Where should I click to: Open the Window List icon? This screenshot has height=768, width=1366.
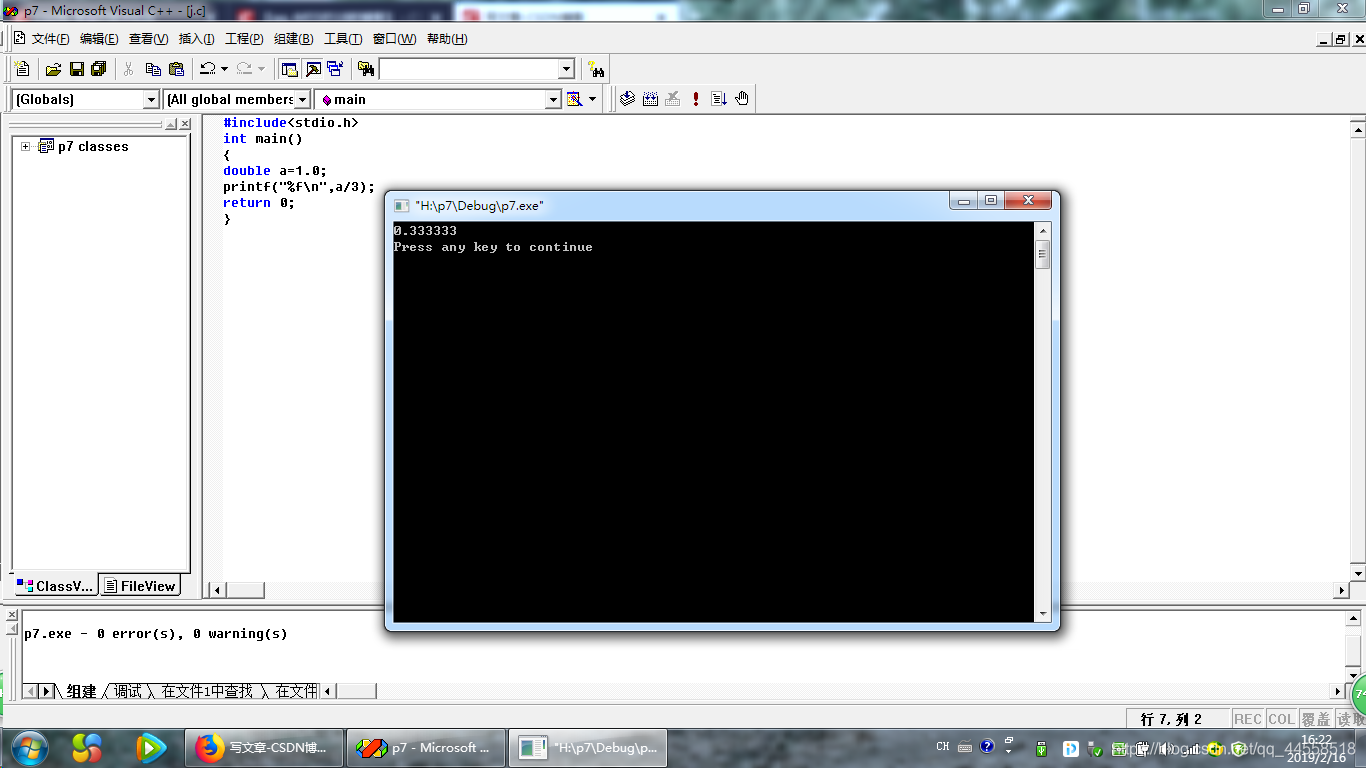[335, 69]
